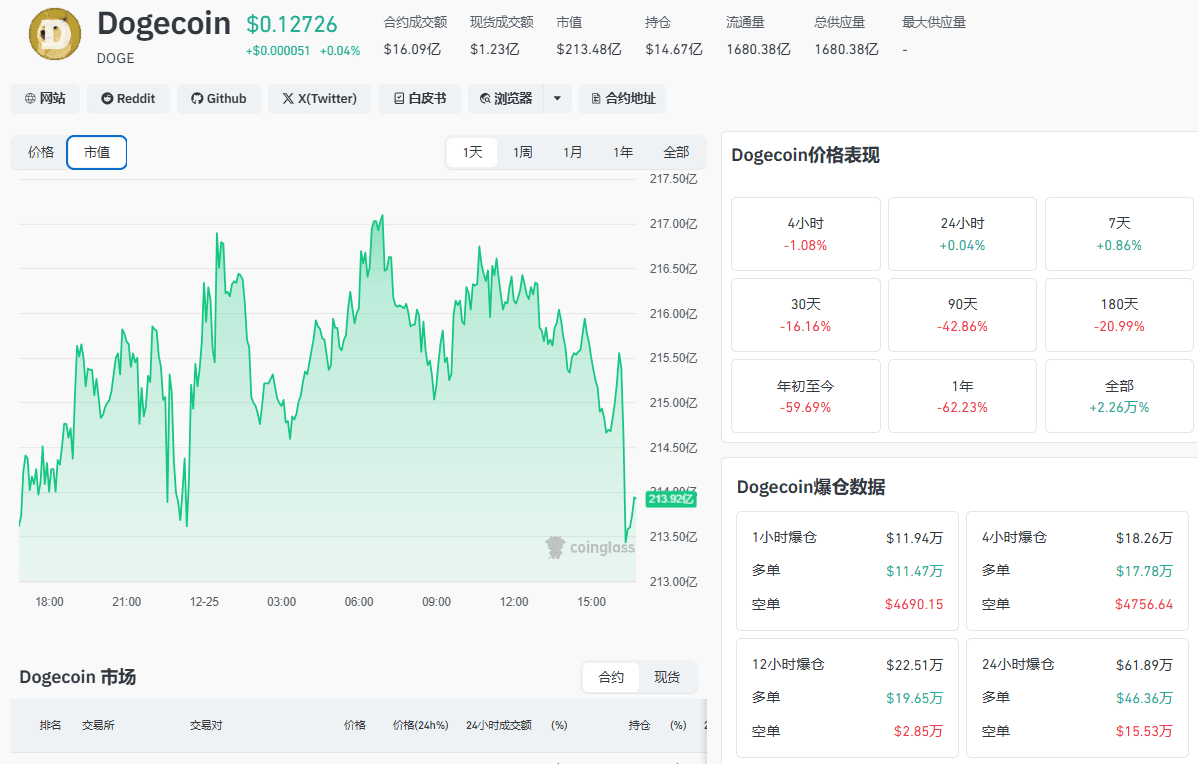The image size is (1198, 764).
Task: Open the Reddit link button
Action: click(128, 99)
